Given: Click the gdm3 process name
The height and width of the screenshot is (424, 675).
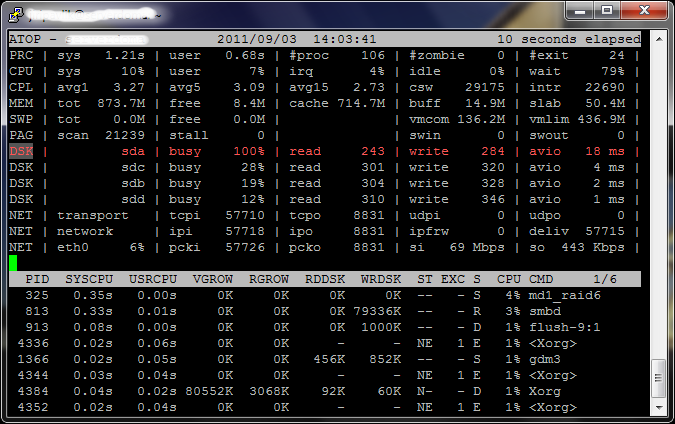Looking at the screenshot, I should tap(545, 359).
